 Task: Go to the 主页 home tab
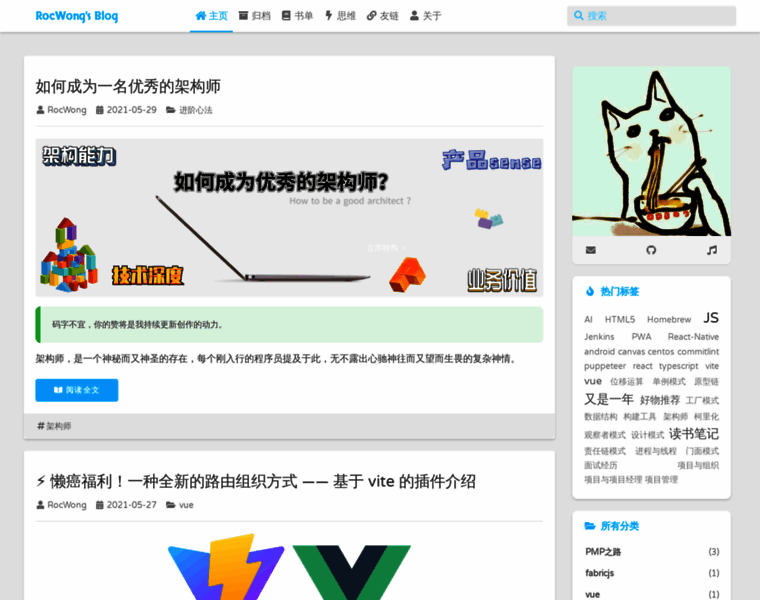(x=211, y=16)
